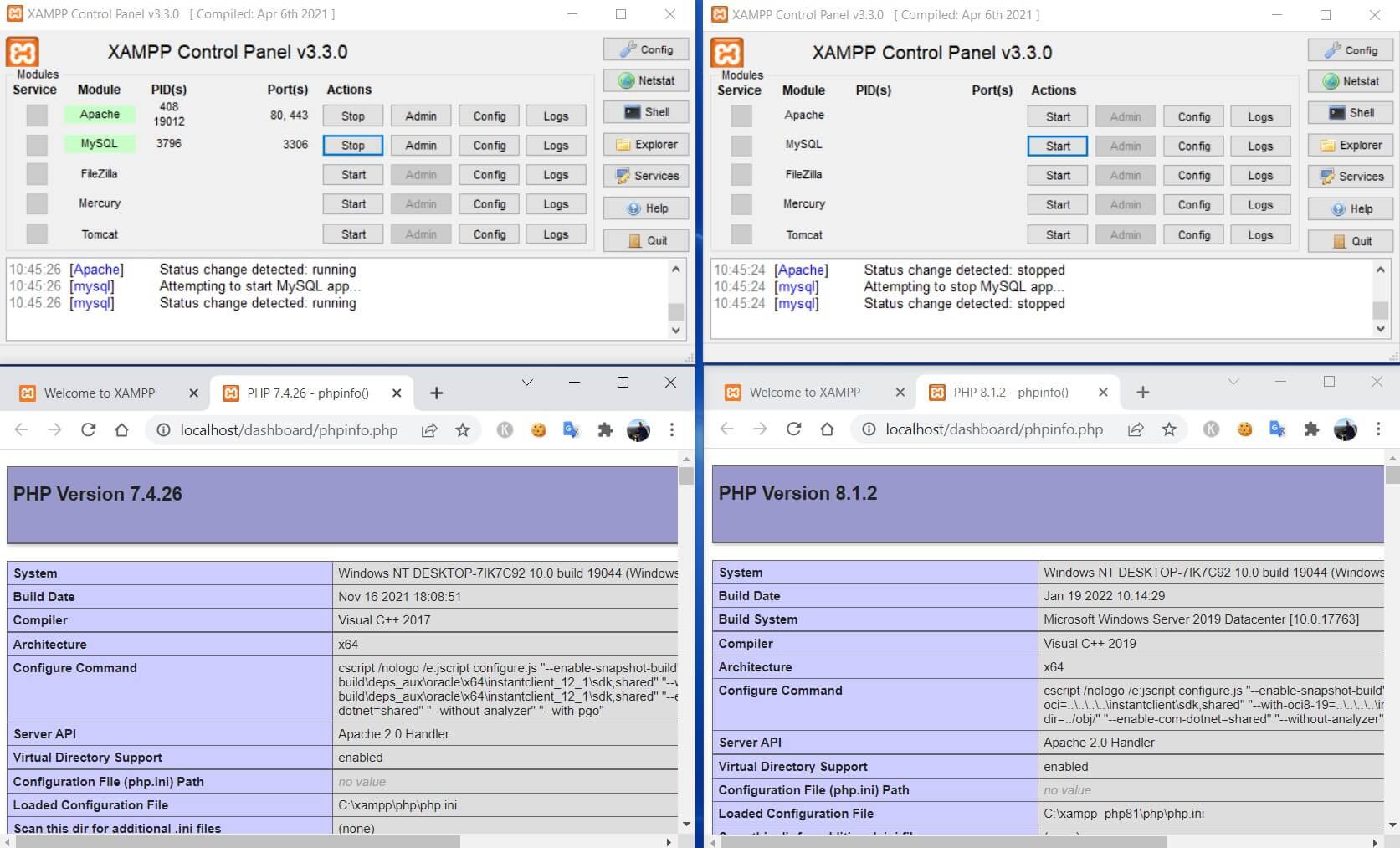Open Shell in the right control panel

coord(1351,113)
